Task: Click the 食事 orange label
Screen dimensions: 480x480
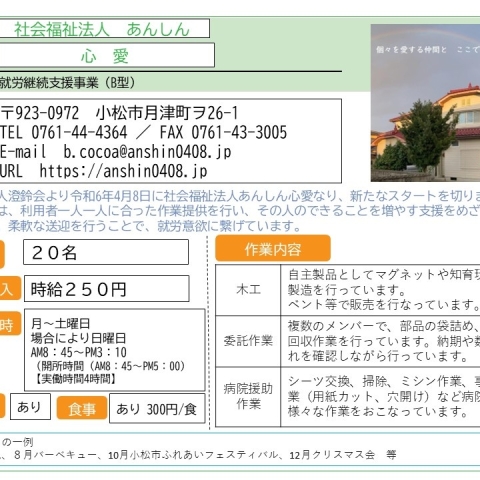Action: pyautogui.click(x=82, y=408)
